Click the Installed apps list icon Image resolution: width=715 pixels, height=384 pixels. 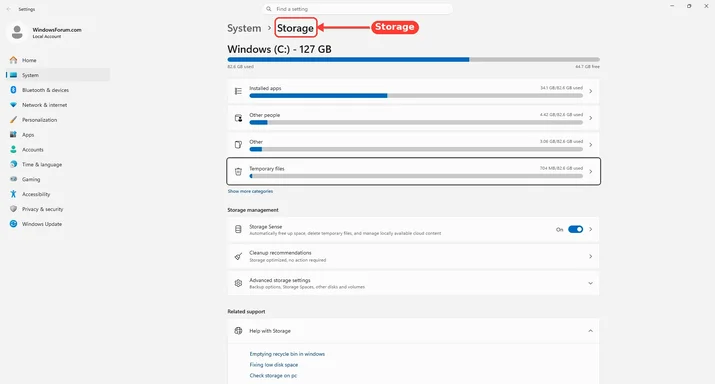(x=238, y=91)
